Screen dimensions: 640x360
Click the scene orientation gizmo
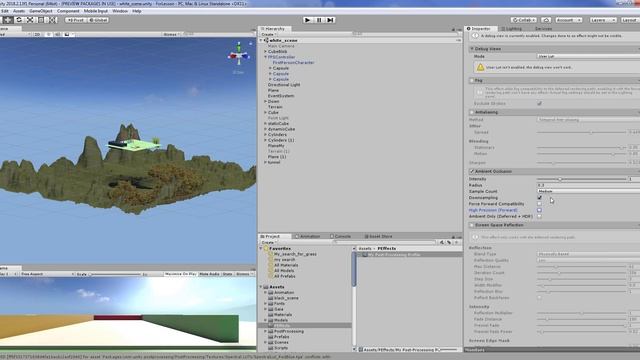click(x=239, y=56)
